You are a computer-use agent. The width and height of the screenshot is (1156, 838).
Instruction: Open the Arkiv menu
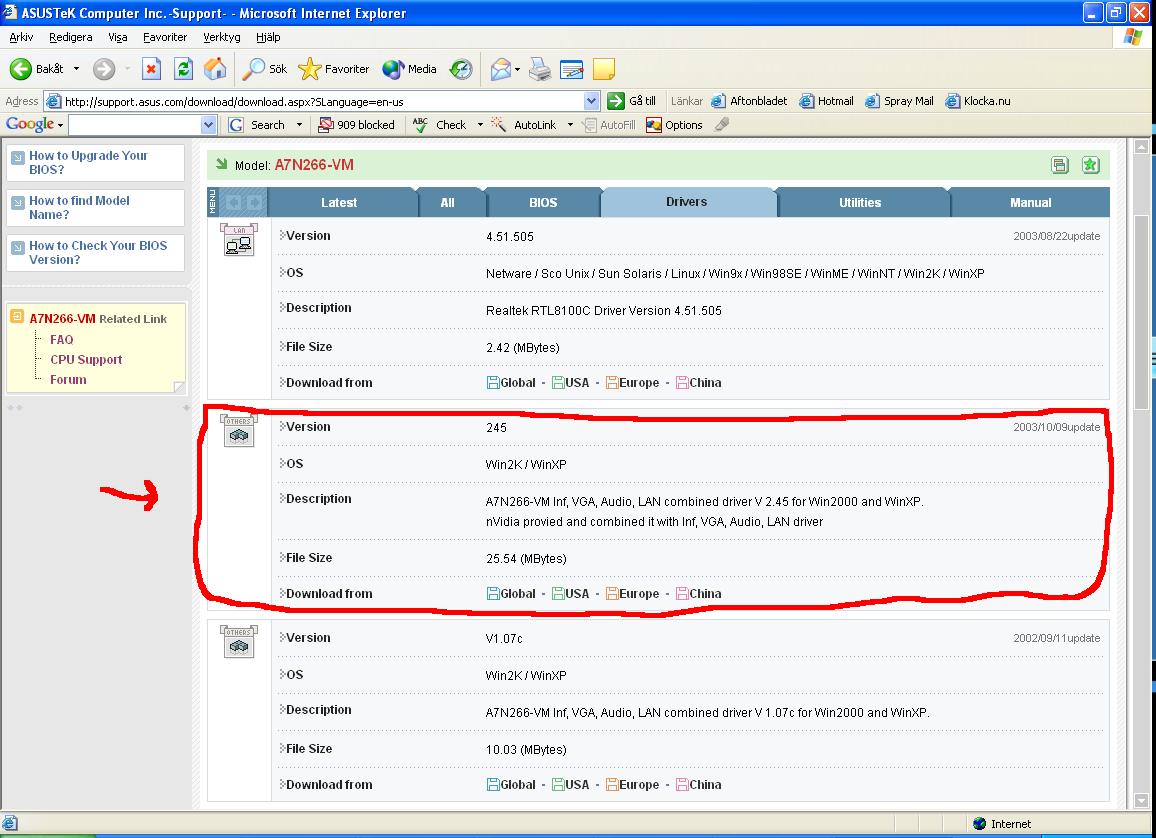point(21,37)
